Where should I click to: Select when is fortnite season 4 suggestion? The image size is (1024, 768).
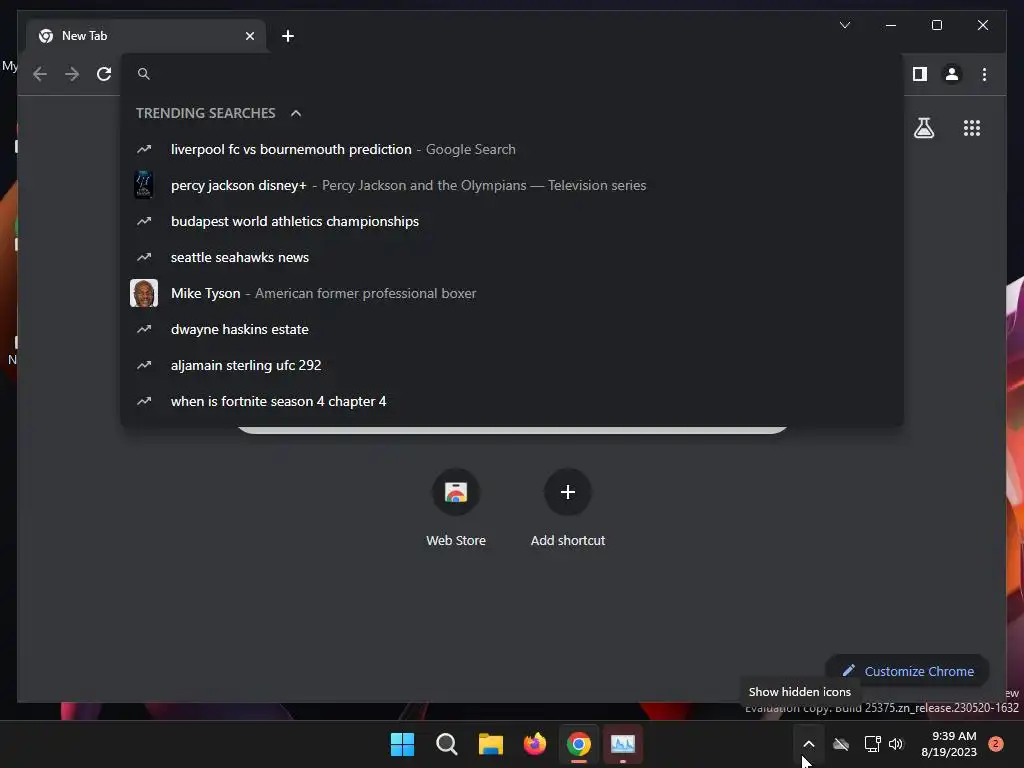coord(512,400)
